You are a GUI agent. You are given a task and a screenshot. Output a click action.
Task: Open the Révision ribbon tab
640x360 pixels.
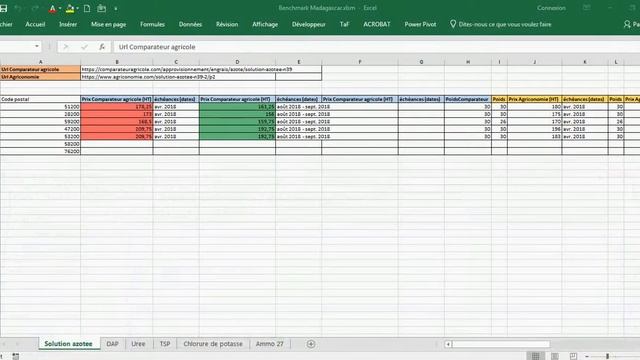click(x=227, y=24)
